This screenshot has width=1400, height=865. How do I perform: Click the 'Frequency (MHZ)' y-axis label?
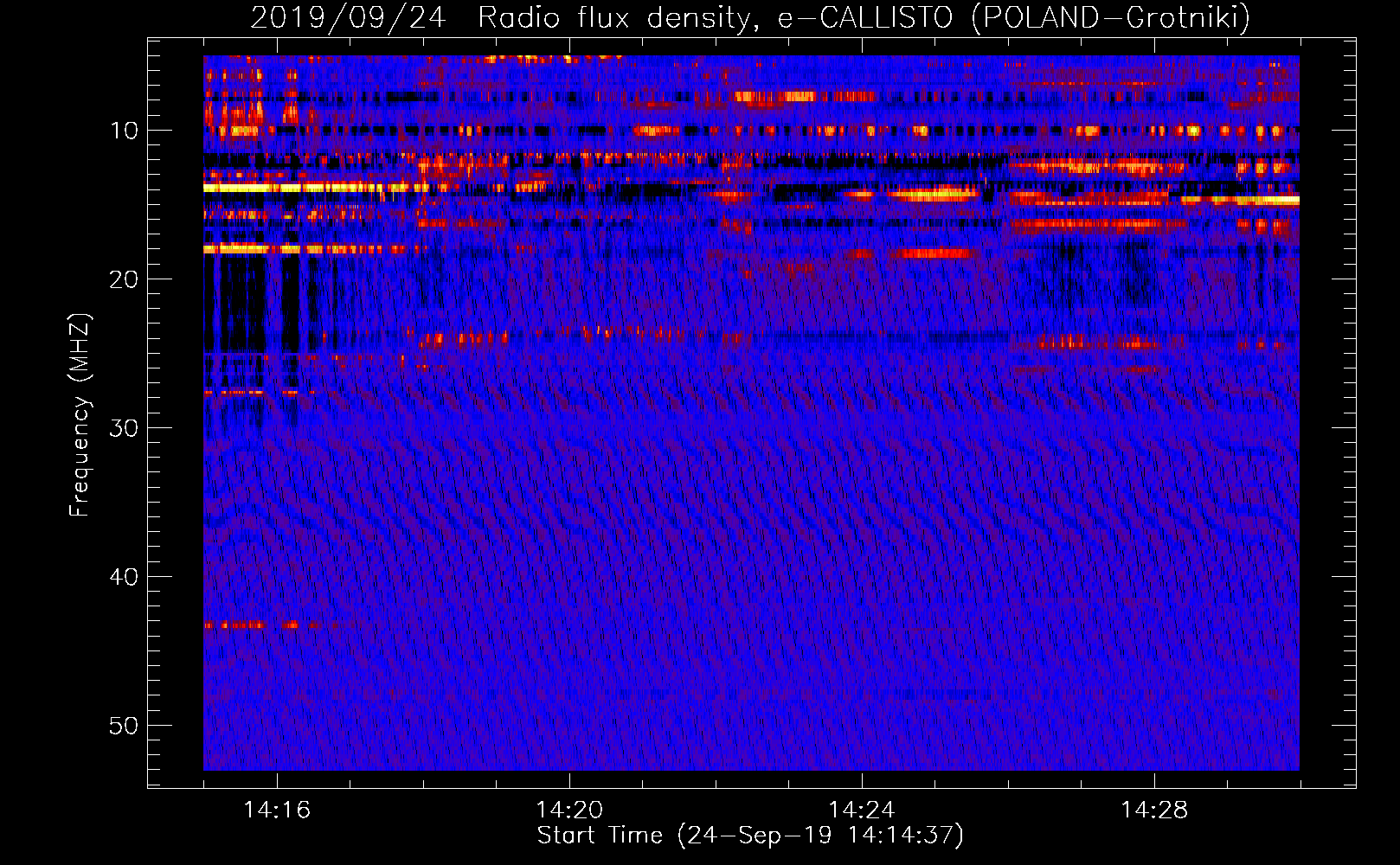(79, 415)
